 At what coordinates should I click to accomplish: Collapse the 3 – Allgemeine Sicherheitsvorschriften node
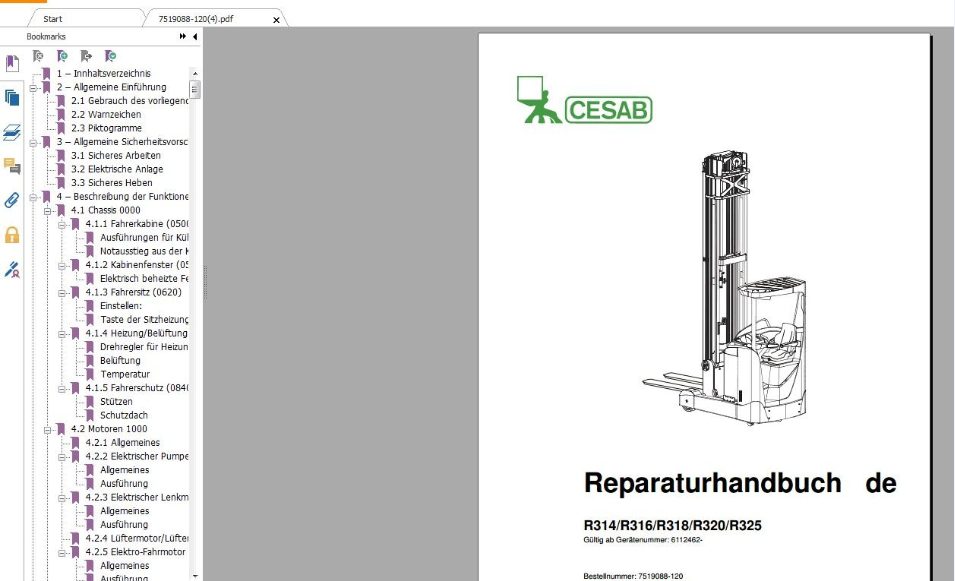(33, 143)
